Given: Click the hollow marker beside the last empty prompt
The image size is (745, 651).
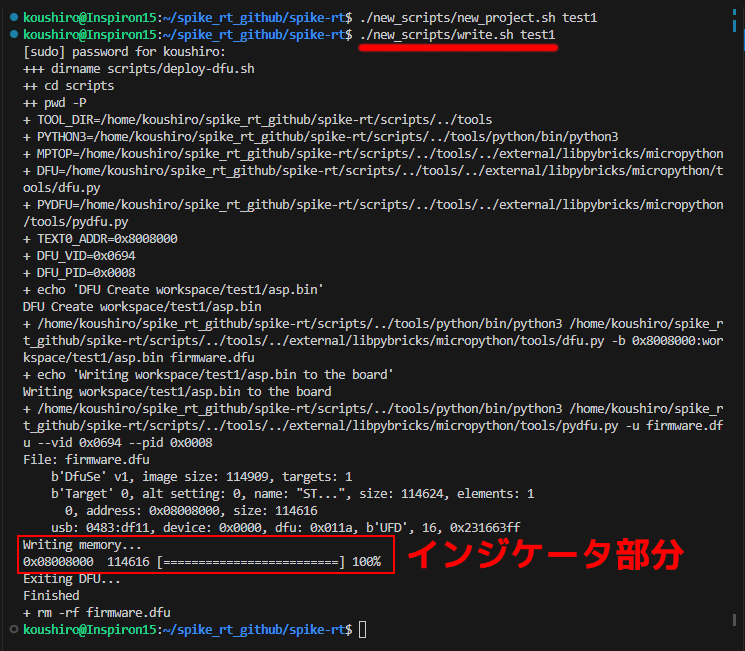Looking at the screenshot, I should click(x=14, y=629).
